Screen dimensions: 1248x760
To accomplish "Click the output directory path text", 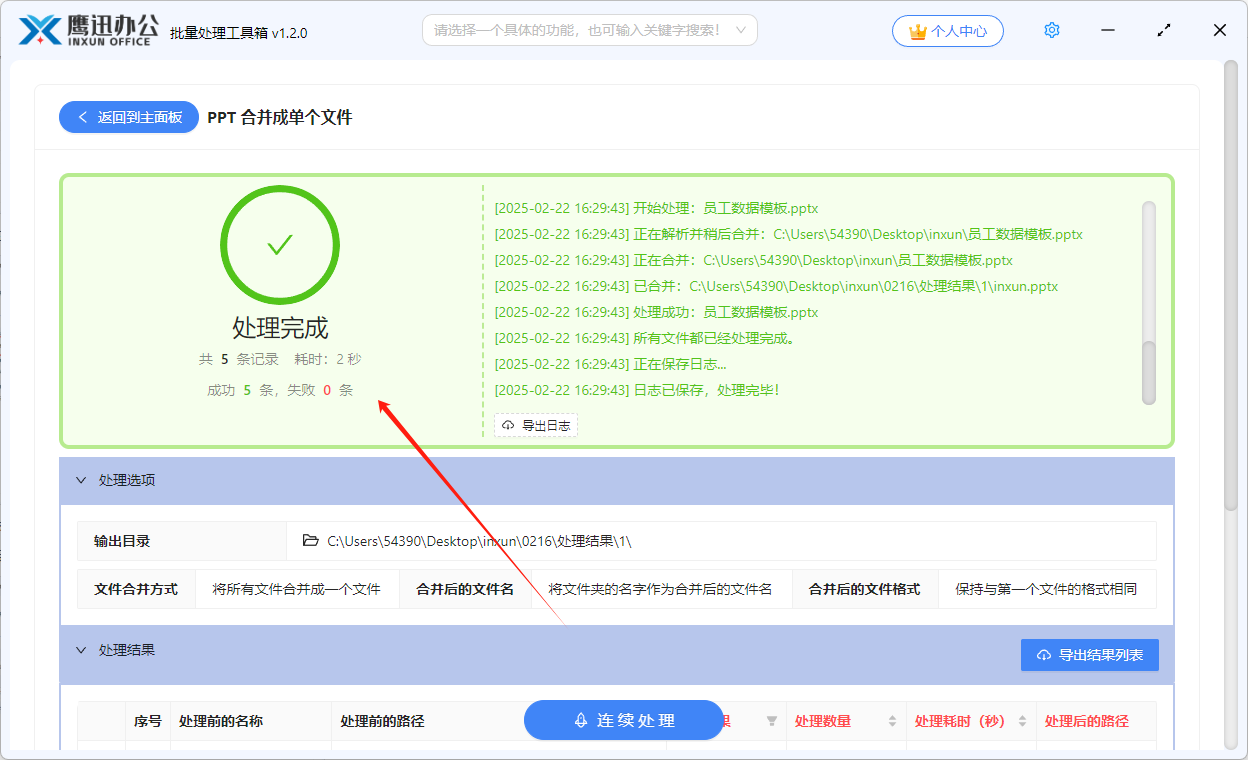I will (x=480, y=541).
